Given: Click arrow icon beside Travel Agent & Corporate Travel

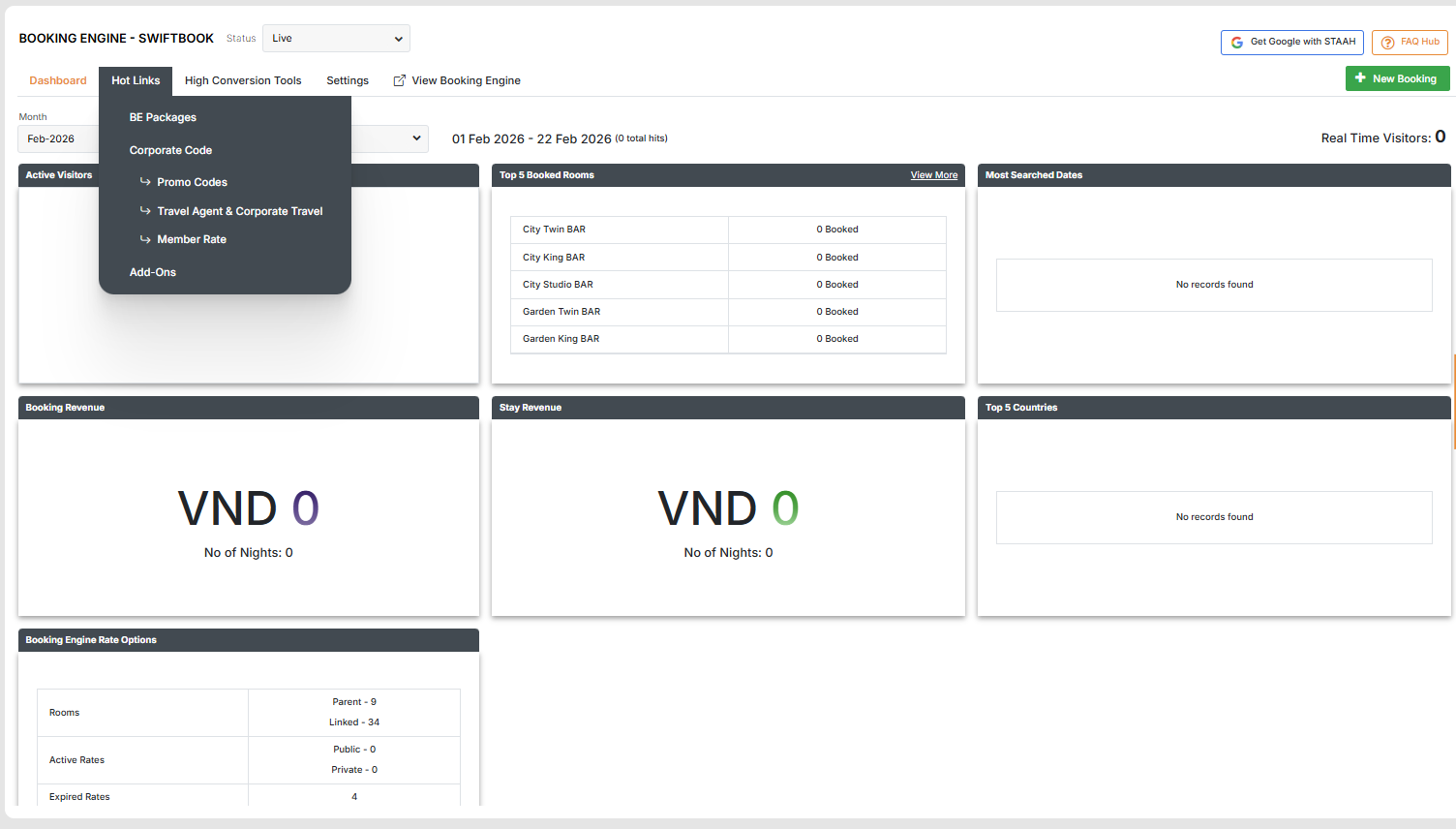Looking at the screenshot, I should pos(145,211).
